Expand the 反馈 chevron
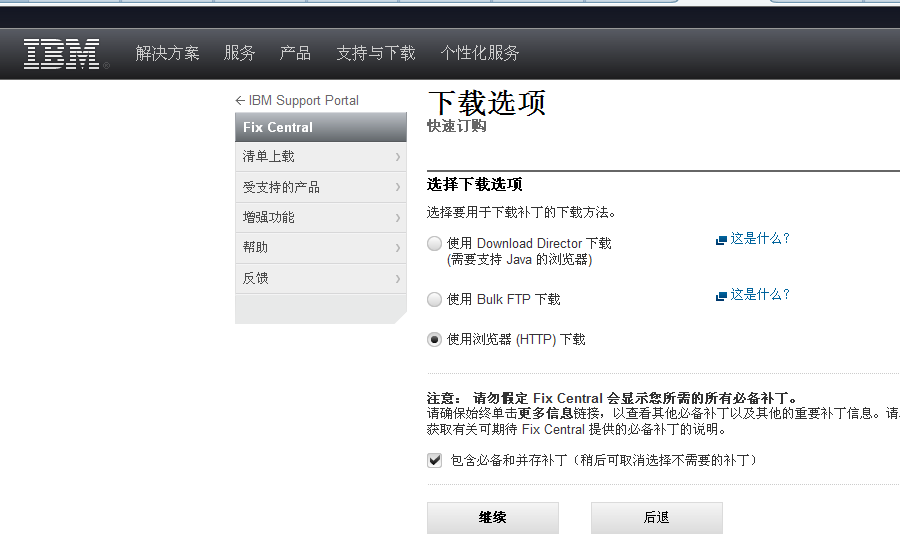The width and height of the screenshot is (900, 556). [x=398, y=279]
